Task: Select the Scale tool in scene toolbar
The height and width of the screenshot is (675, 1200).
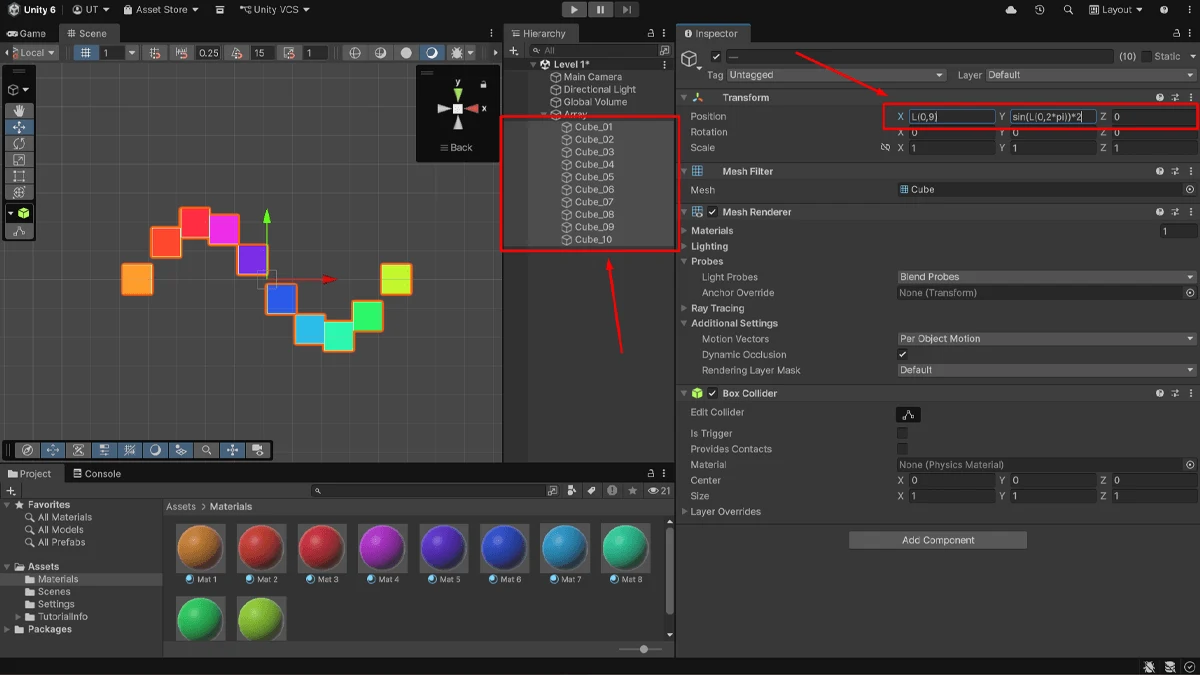Action: pos(19,160)
